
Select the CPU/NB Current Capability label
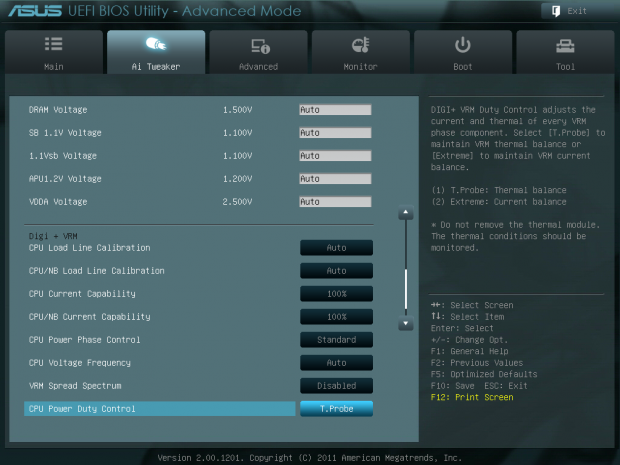pos(89,317)
